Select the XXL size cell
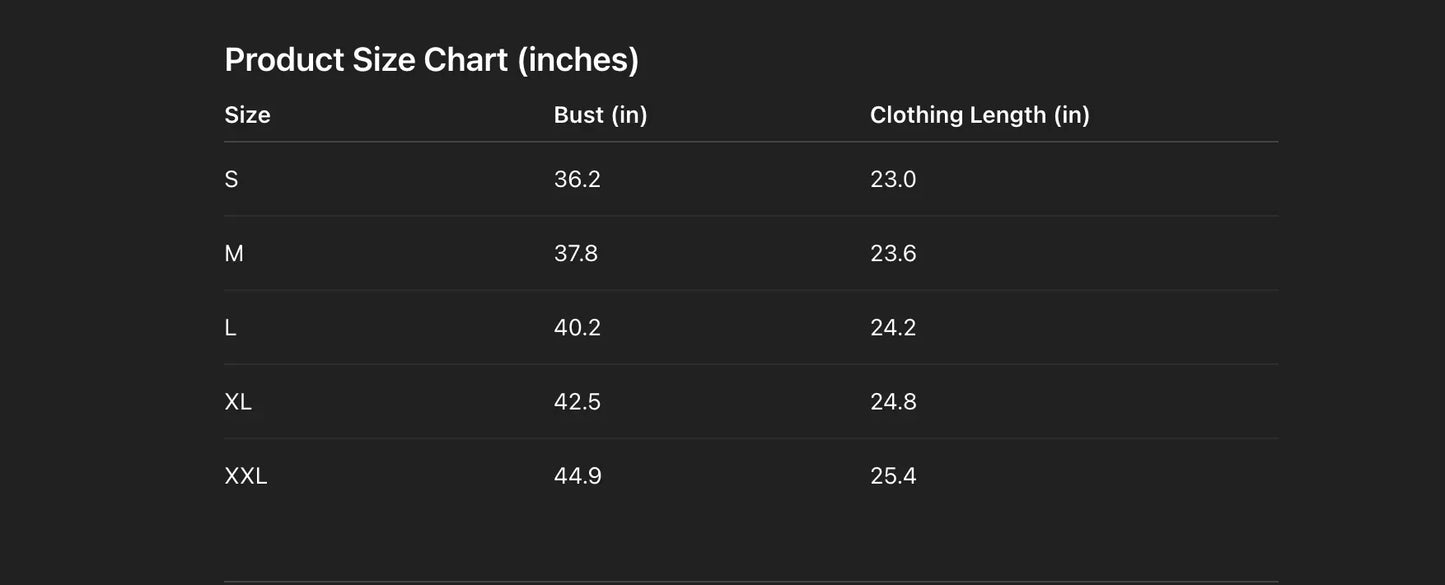Screen dimensions: 1445x585 pos(246,475)
